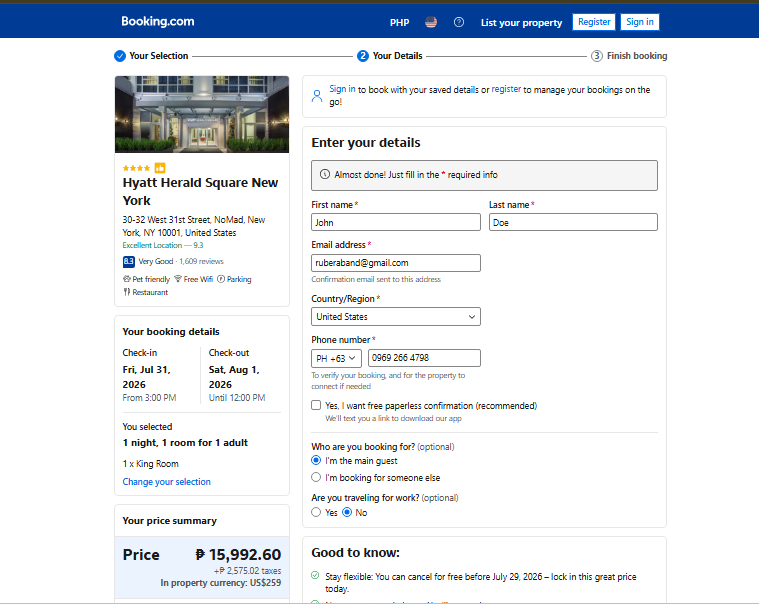
Task: Click the 1 x King Room text
Action: [151, 464]
